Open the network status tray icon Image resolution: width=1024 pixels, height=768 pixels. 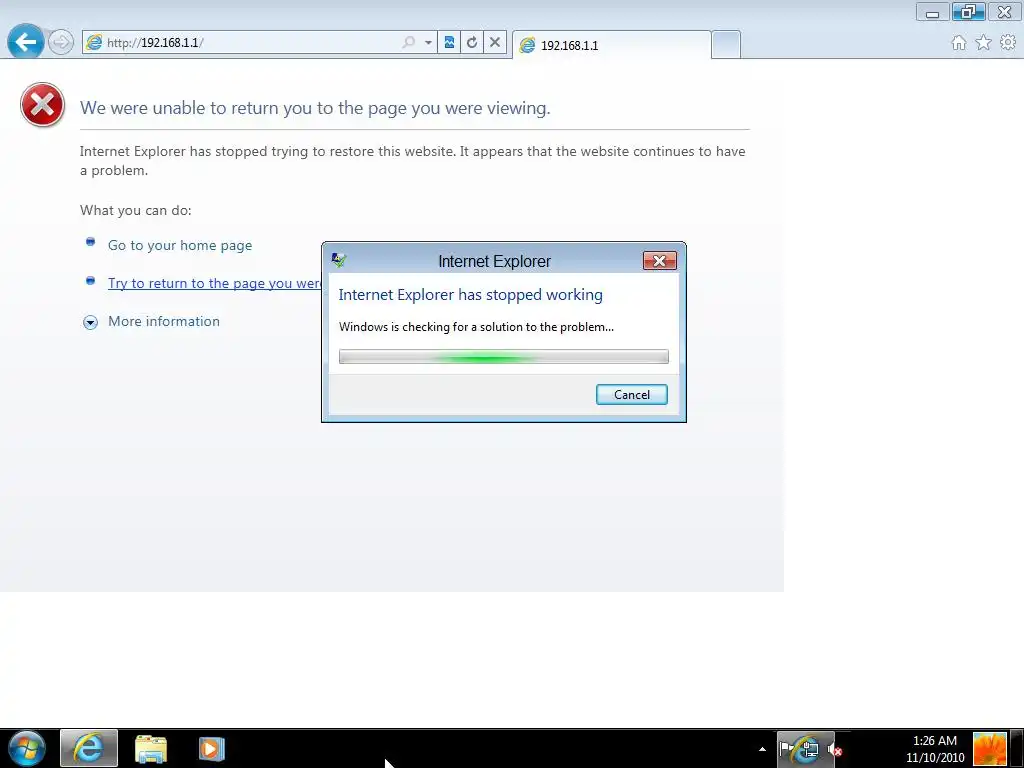point(808,749)
